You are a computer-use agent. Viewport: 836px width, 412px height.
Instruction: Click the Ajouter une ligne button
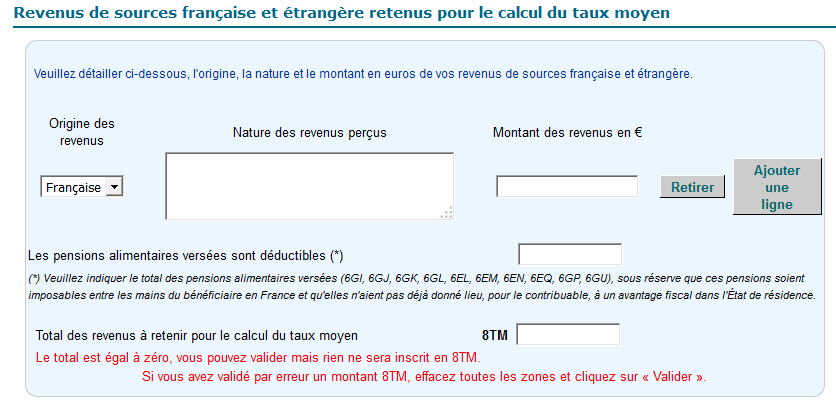pos(777,187)
